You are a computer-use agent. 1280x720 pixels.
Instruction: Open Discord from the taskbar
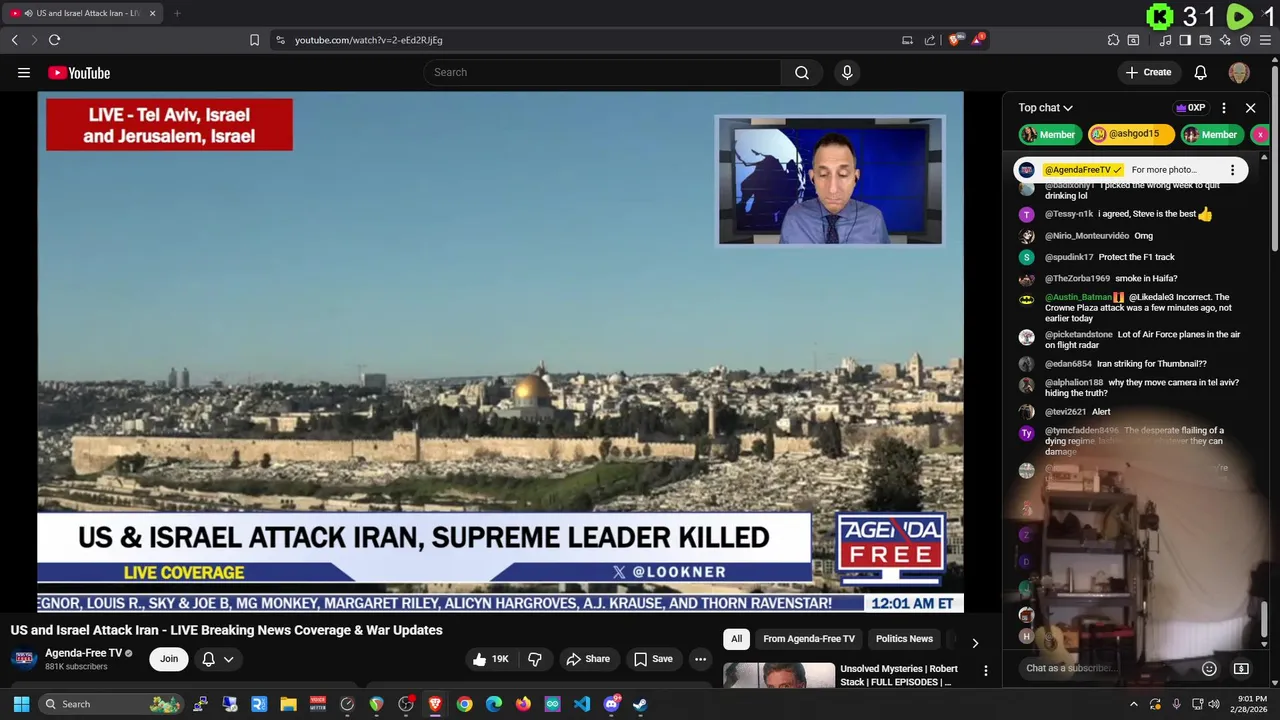611,704
